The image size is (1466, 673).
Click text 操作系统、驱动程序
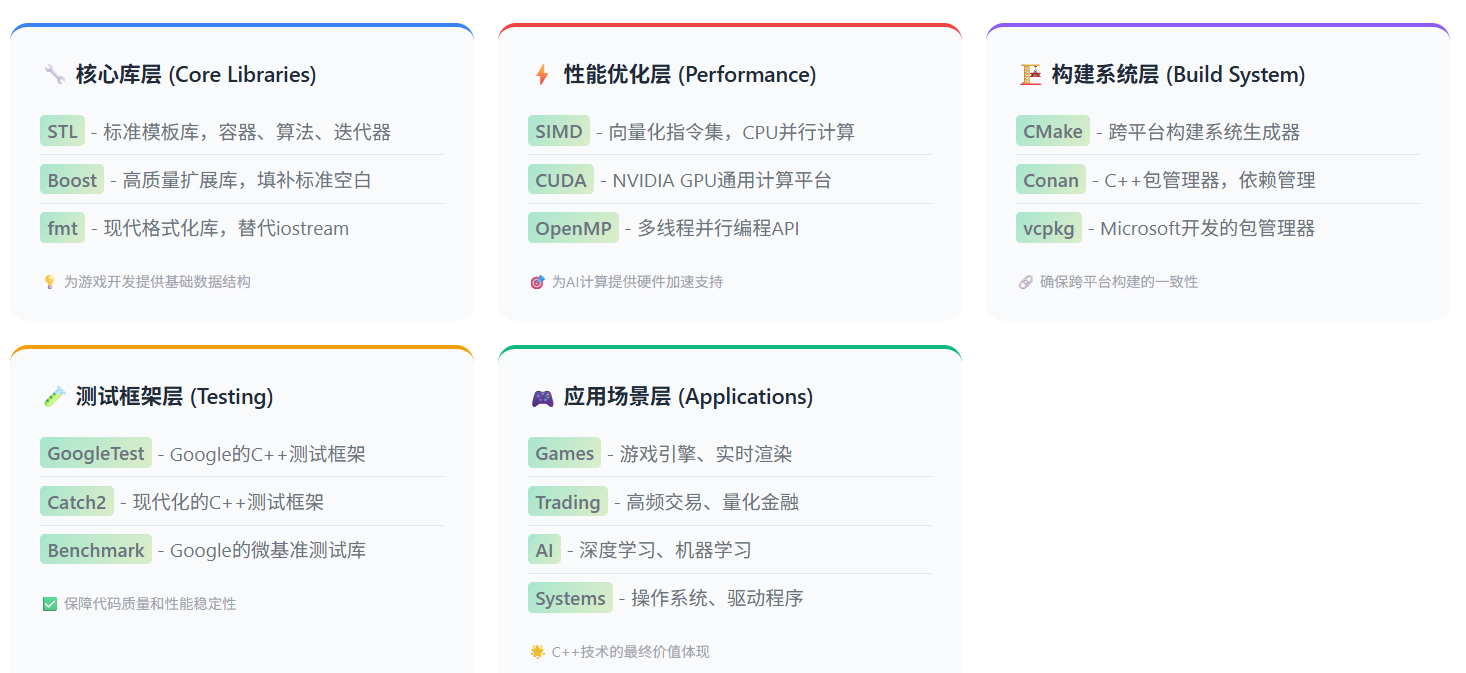[x=718, y=599]
